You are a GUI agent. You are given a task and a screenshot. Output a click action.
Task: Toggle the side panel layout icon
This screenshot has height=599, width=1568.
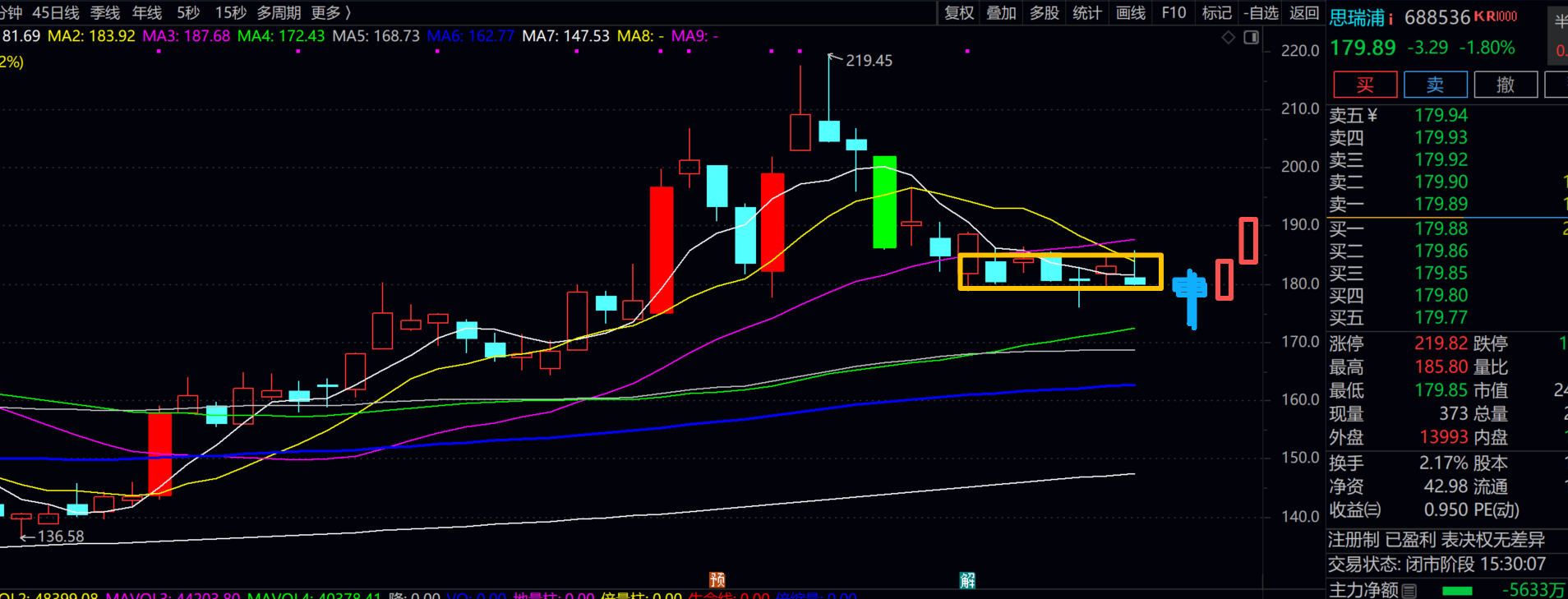pyautogui.click(x=1251, y=37)
